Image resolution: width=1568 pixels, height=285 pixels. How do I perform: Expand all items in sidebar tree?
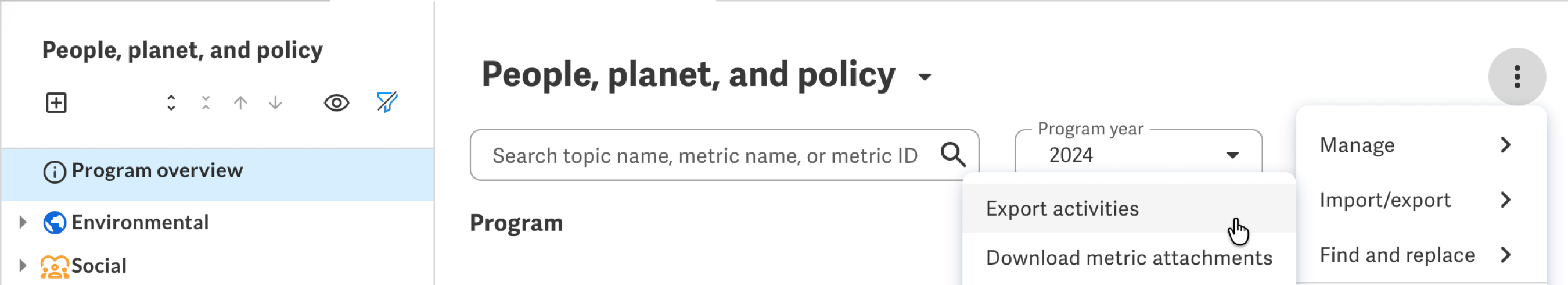coord(171,102)
